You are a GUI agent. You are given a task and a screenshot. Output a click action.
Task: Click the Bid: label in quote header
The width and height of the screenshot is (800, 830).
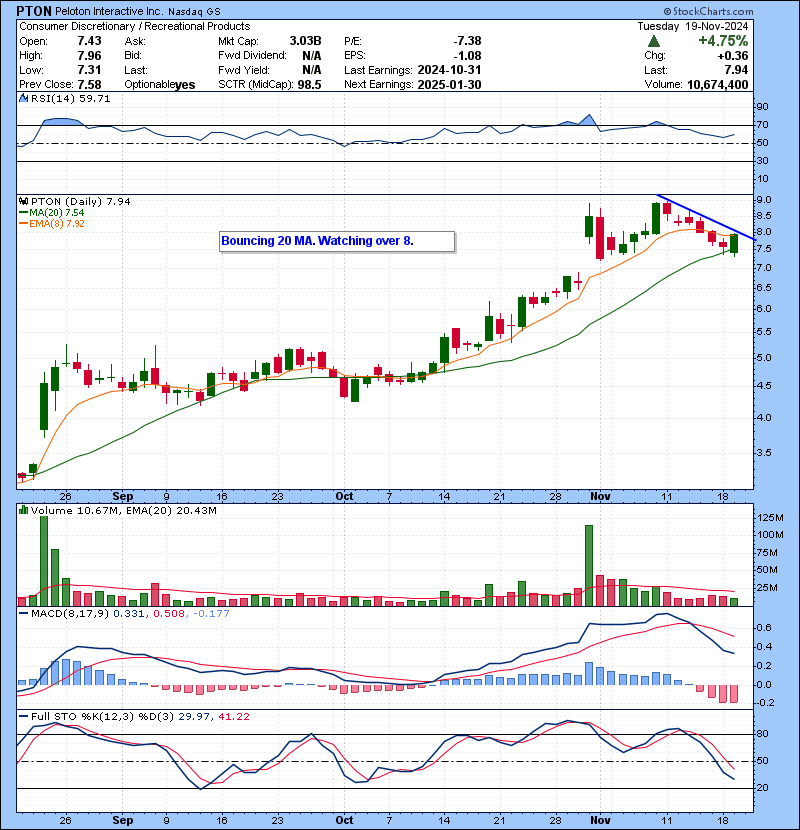tap(133, 56)
